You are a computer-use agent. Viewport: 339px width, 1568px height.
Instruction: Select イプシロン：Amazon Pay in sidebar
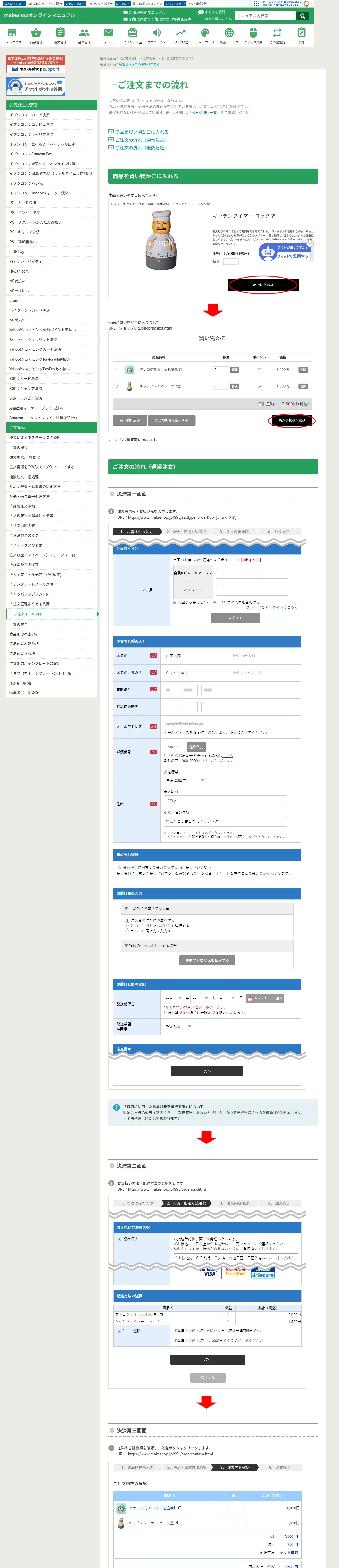pos(52,154)
